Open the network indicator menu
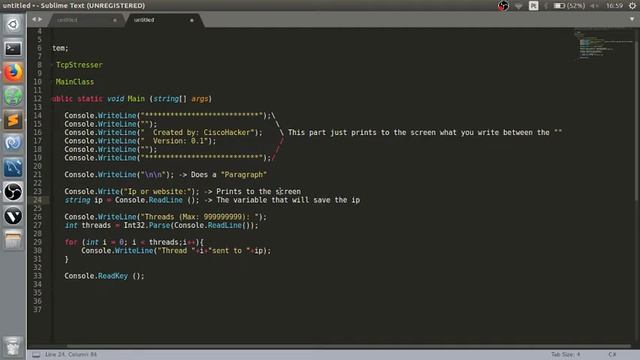 [518, 6]
